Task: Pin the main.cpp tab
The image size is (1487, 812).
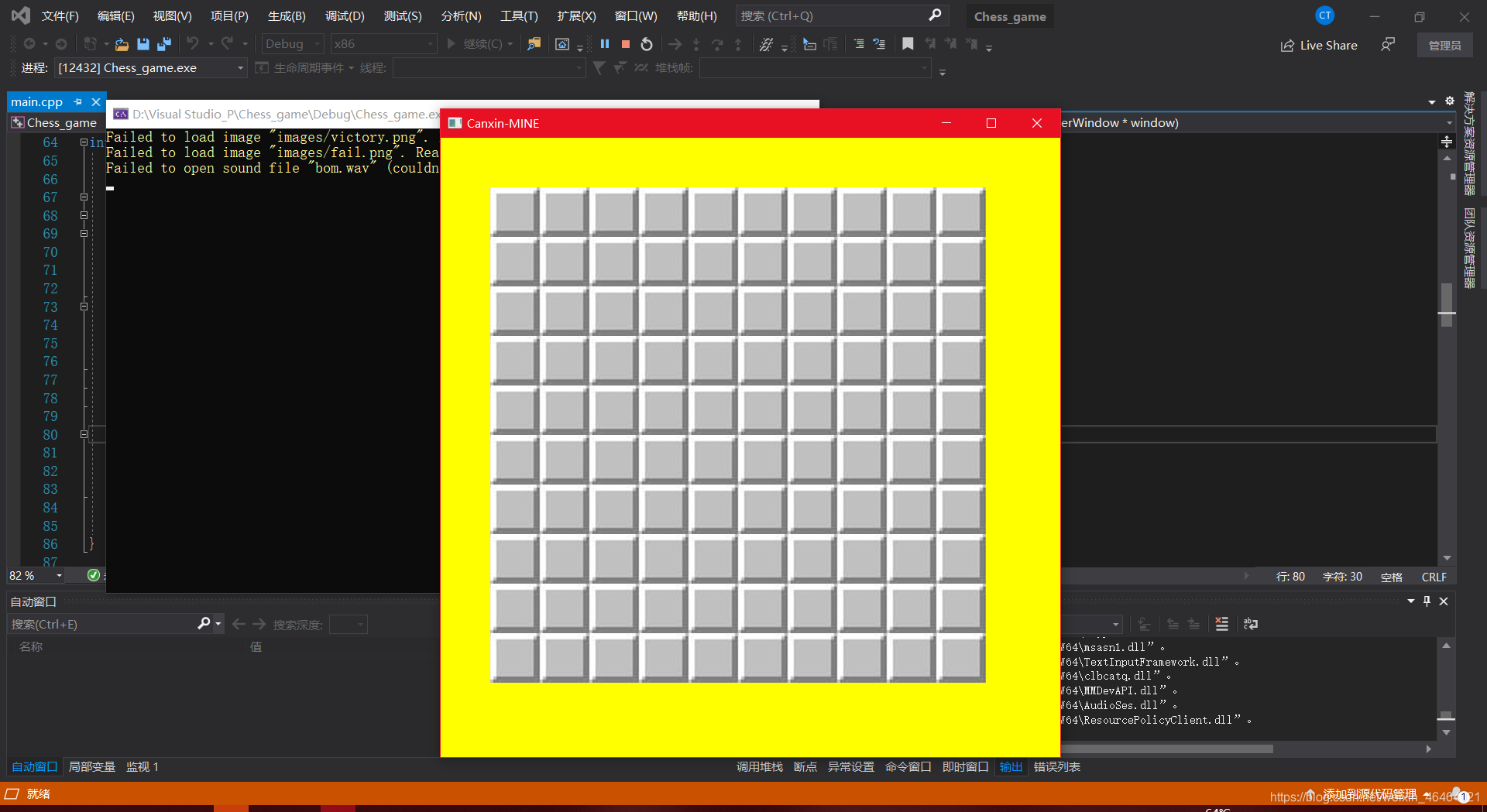Action: tap(77, 101)
